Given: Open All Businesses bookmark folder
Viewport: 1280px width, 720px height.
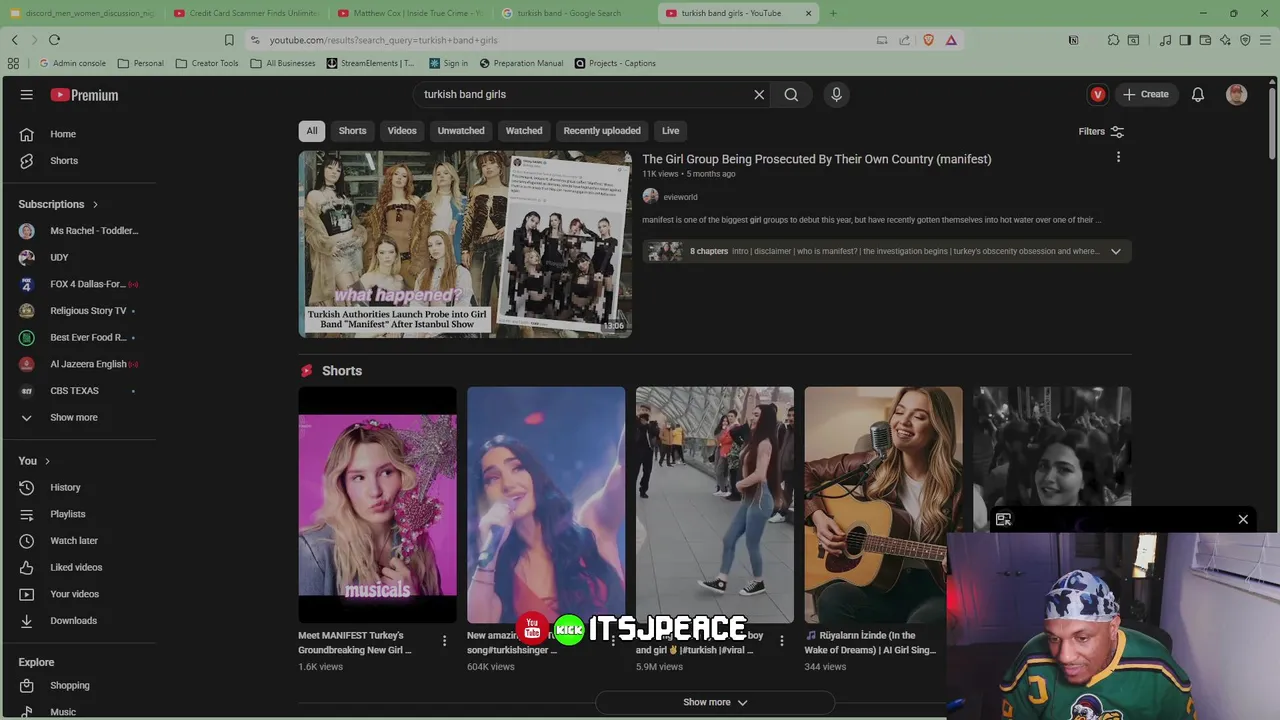Looking at the screenshot, I should 282,63.
